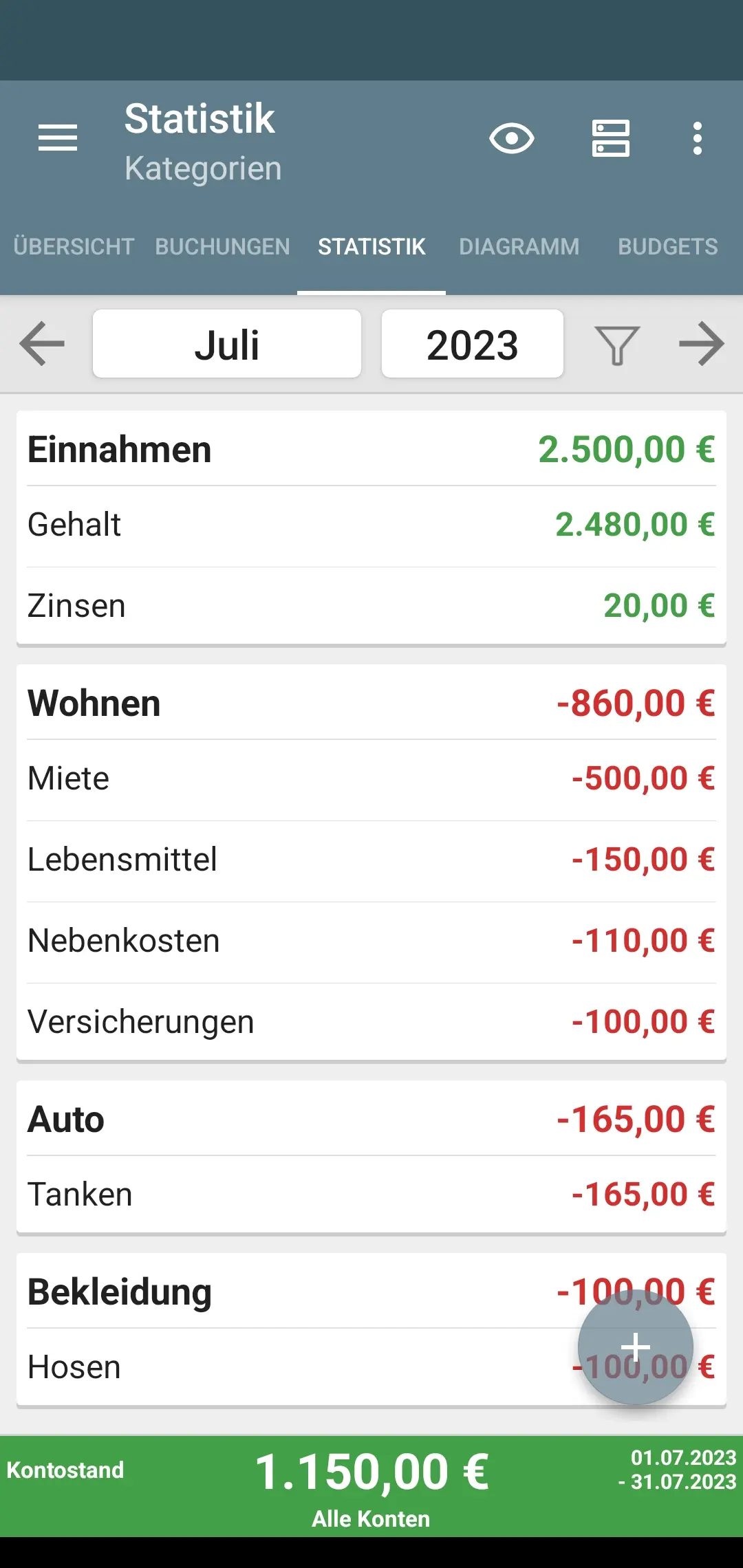
Task: Open the filter funnel icon
Action: click(x=617, y=344)
